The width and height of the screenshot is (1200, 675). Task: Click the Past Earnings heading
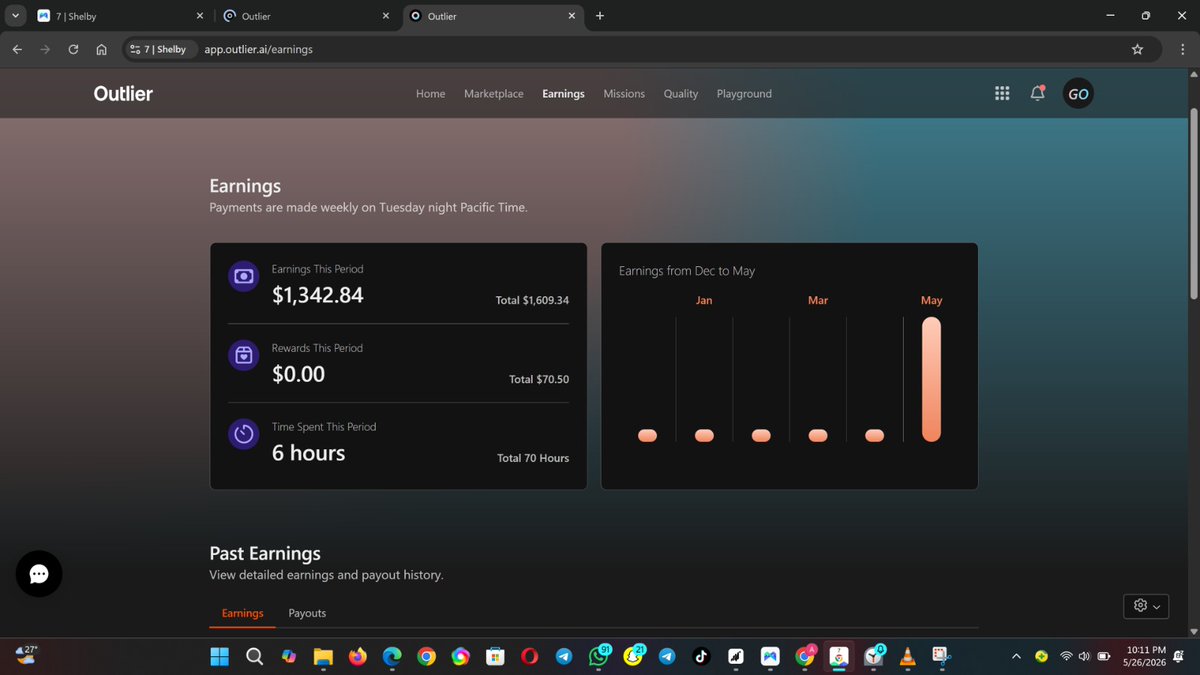(x=265, y=553)
